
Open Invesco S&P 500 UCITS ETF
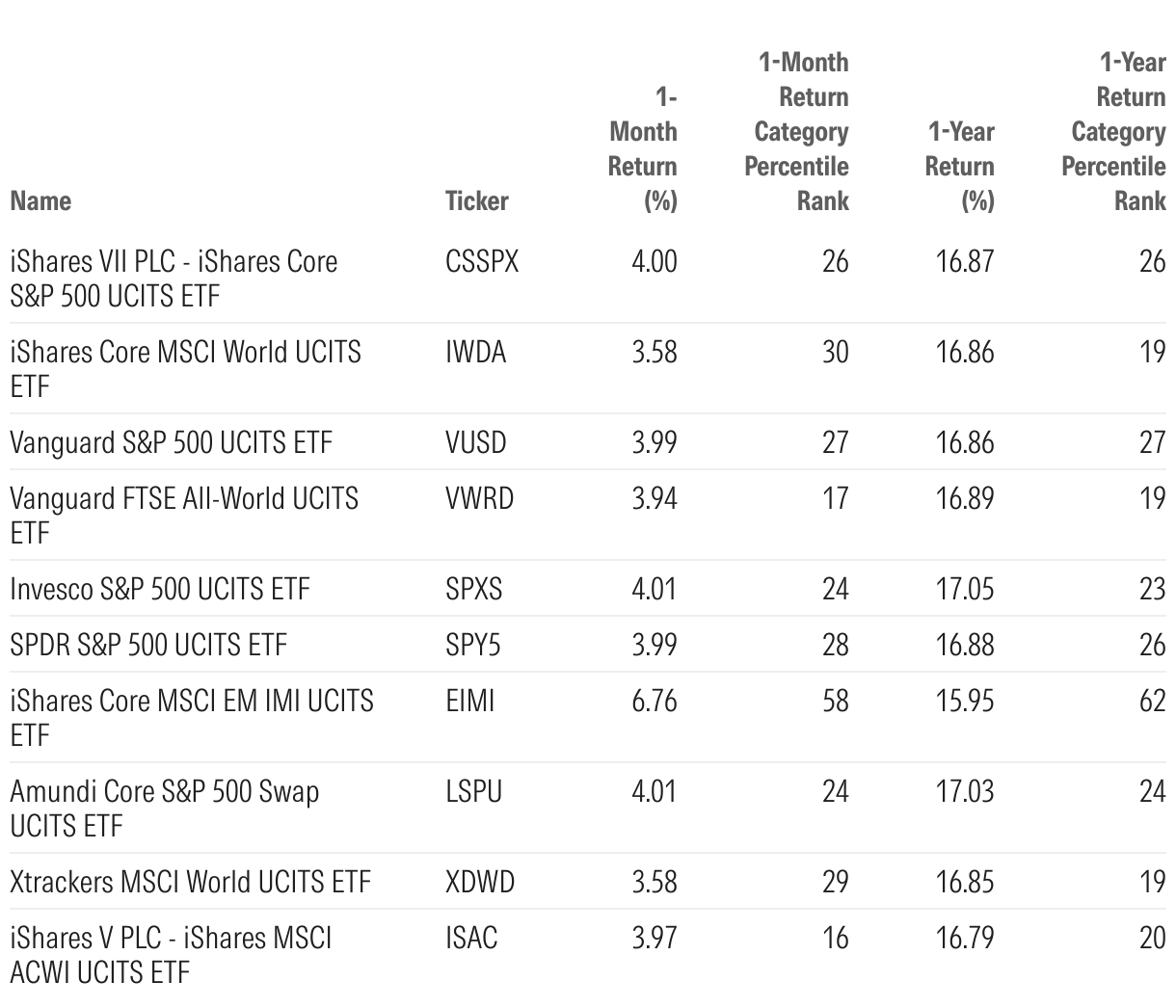coord(160,589)
